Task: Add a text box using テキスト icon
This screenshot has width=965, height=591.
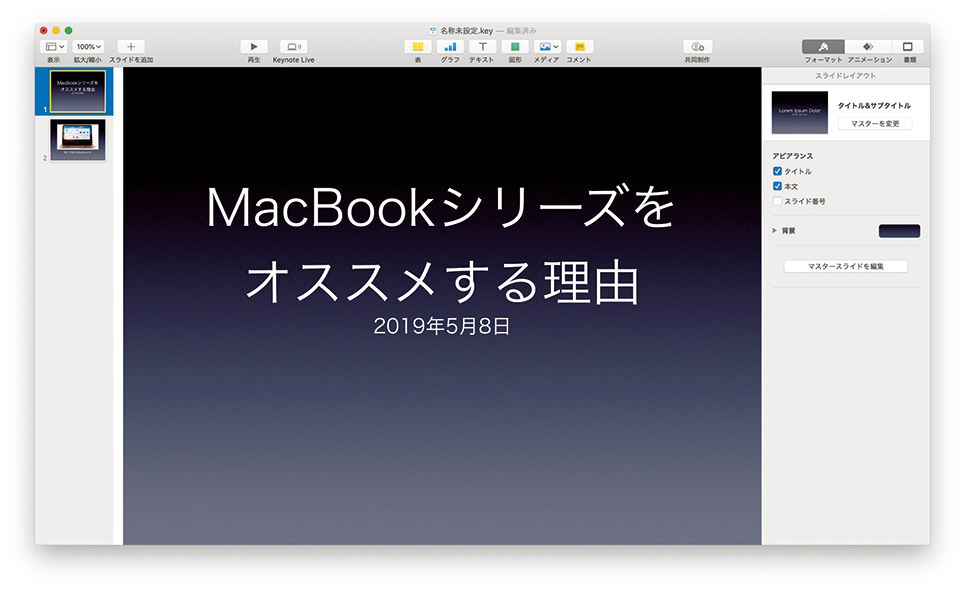Action: [482, 47]
